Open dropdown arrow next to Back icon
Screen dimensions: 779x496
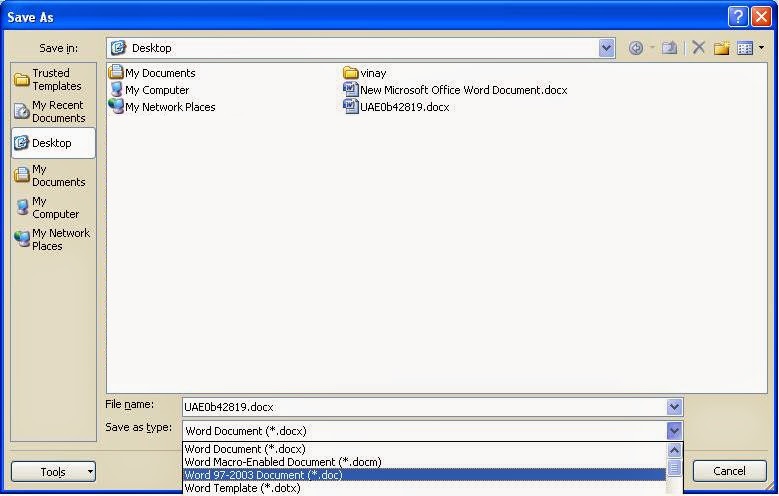click(x=652, y=48)
